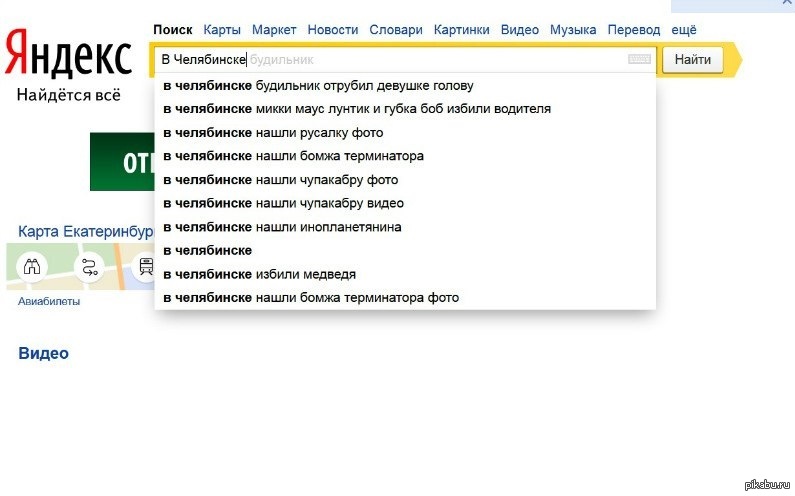Select suggestion about будильник отрубил девушке голову

[318, 85]
